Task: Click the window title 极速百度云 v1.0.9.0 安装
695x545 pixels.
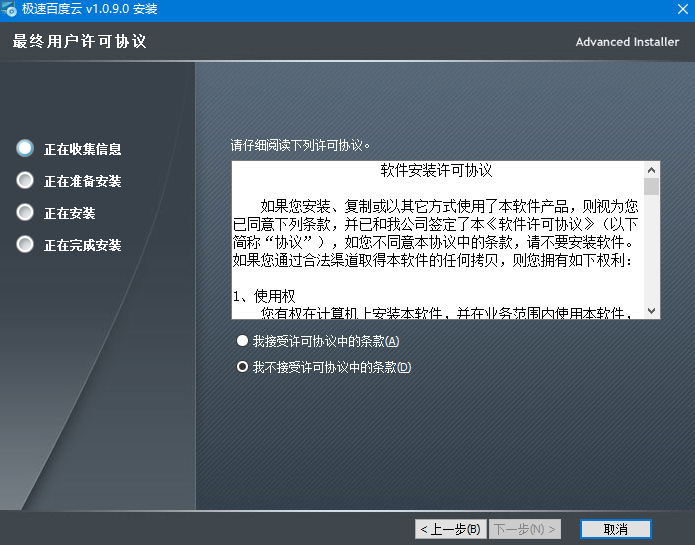Action: click(x=90, y=9)
